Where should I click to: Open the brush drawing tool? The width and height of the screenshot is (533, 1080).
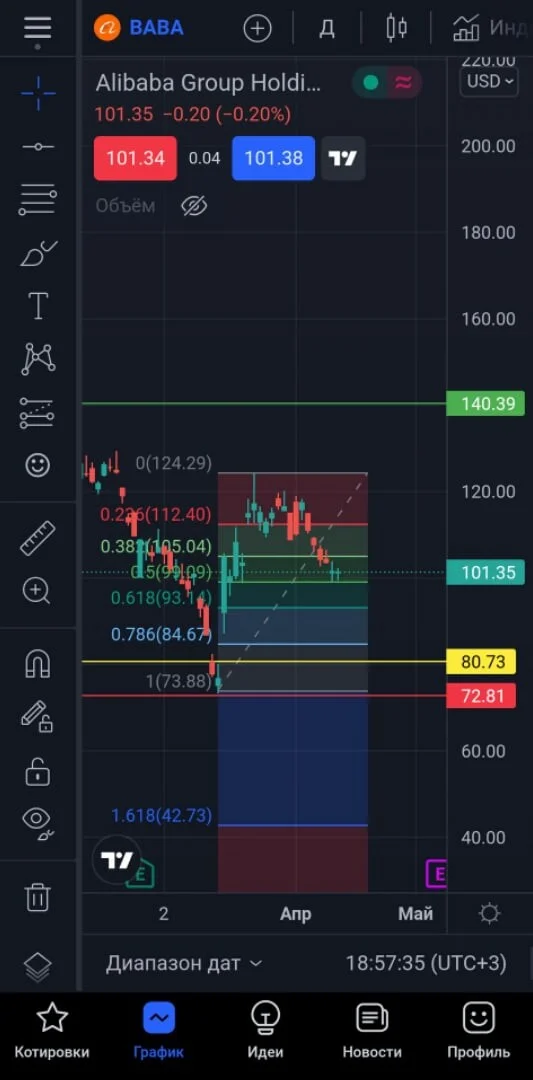click(37, 254)
